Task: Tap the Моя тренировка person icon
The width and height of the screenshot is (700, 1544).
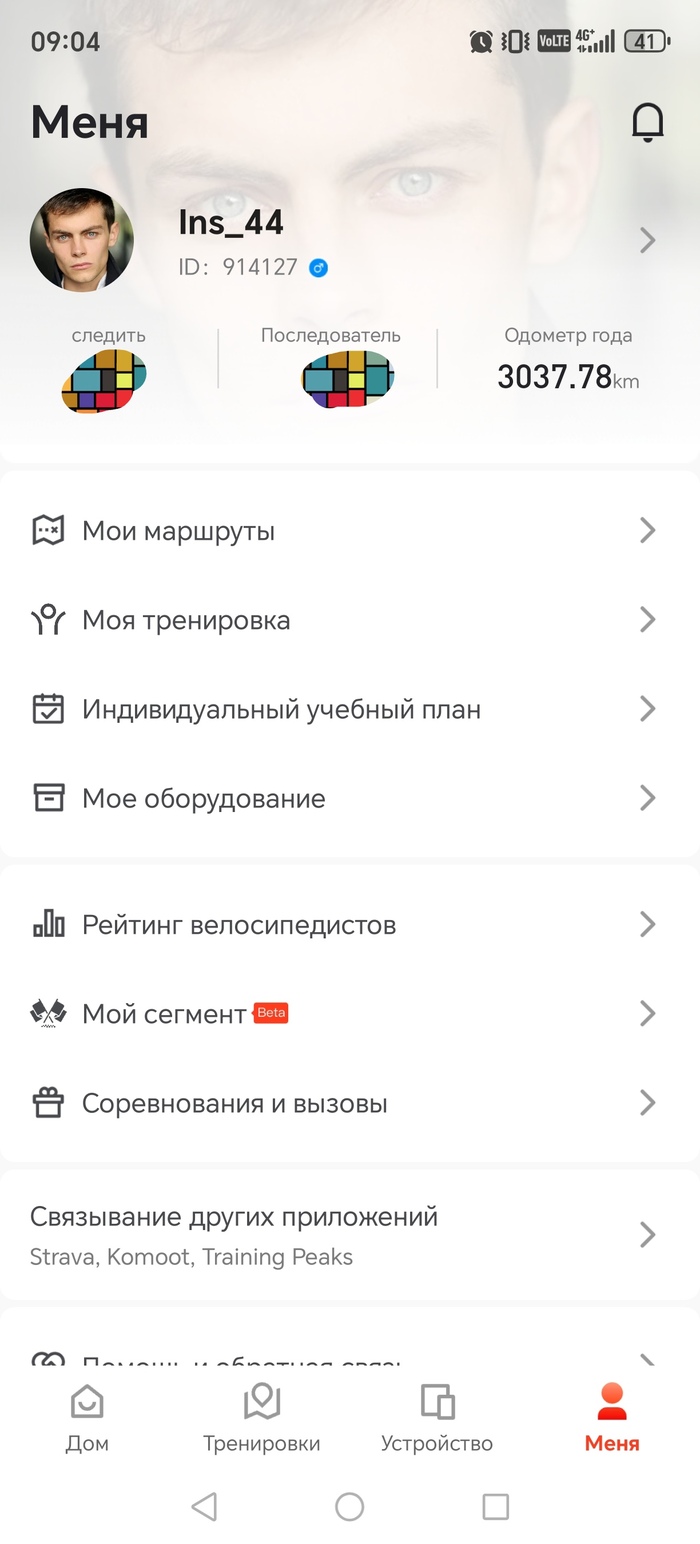Action: 48,620
